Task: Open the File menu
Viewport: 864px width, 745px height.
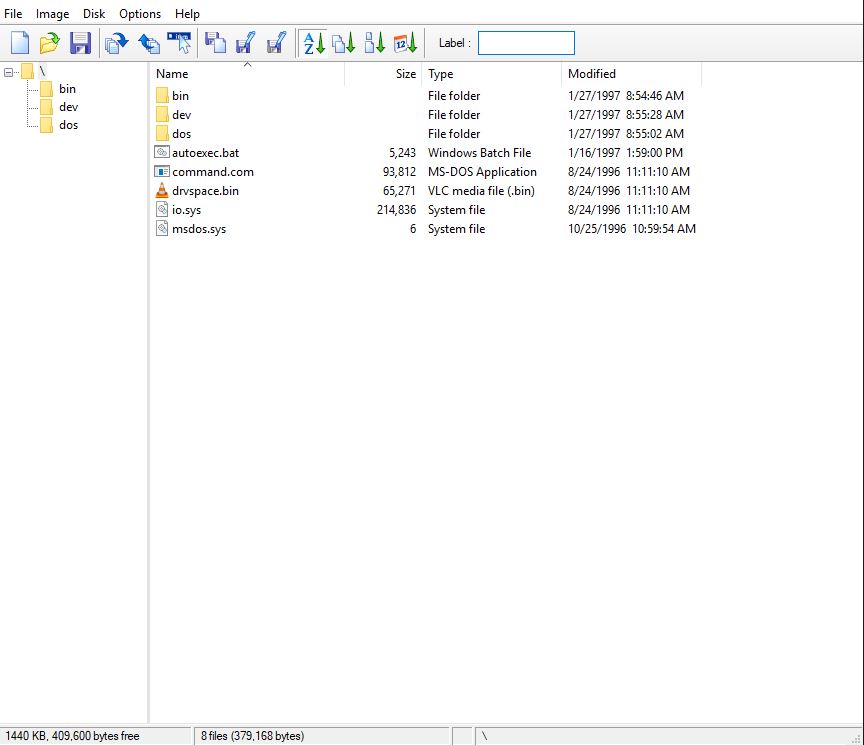Action: [13, 14]
